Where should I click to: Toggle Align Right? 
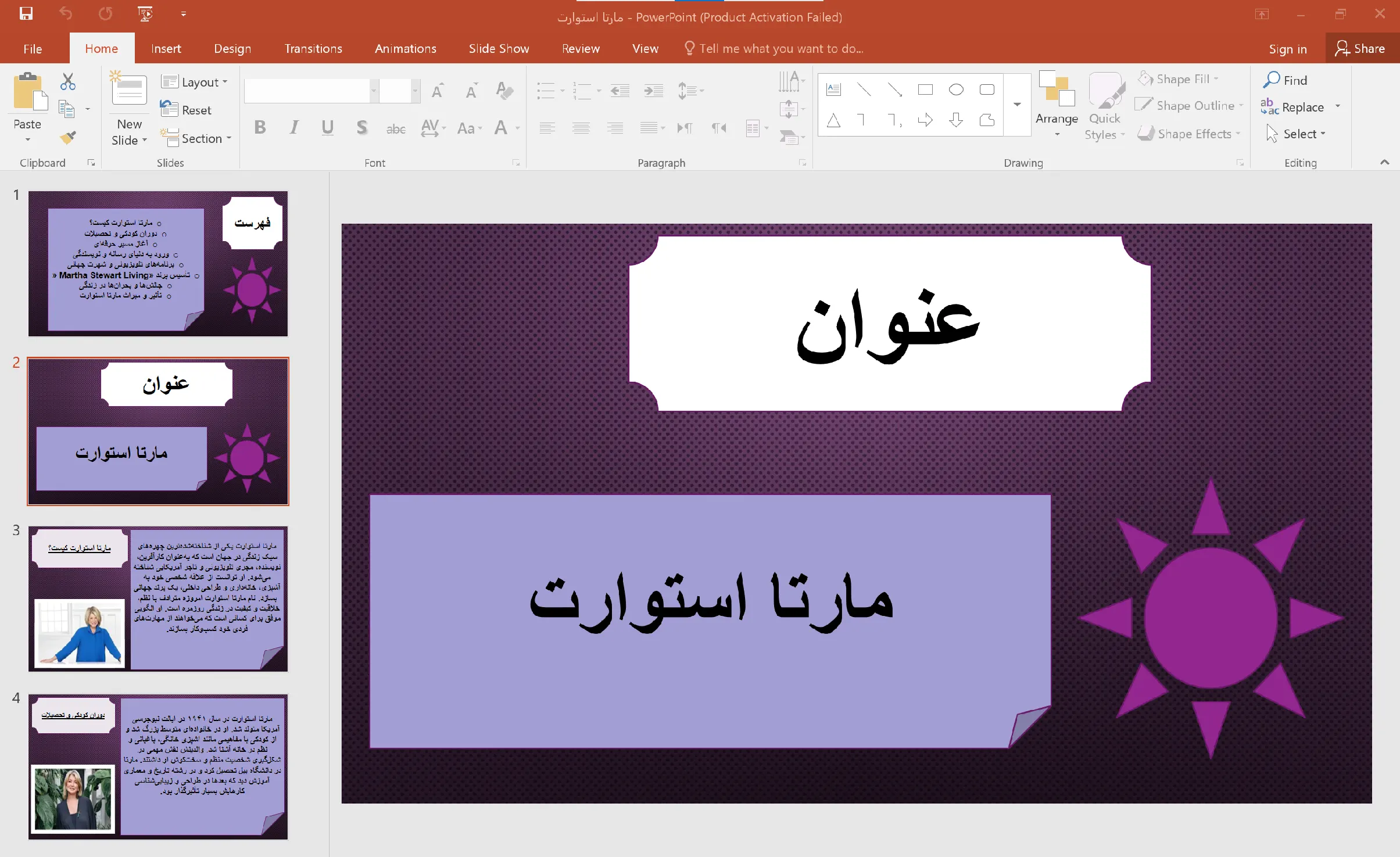tap(615, 128)
